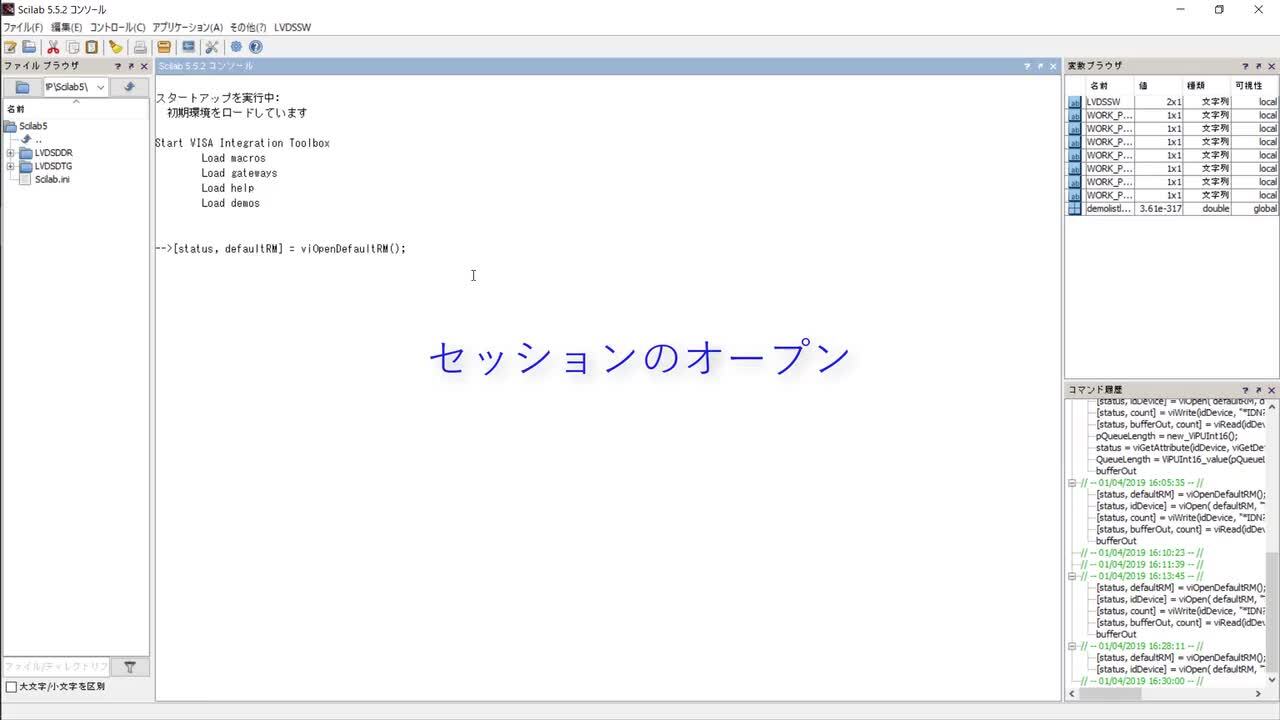Click the red scissors Cut icon
1280x720 pixels.
point(53,47)
